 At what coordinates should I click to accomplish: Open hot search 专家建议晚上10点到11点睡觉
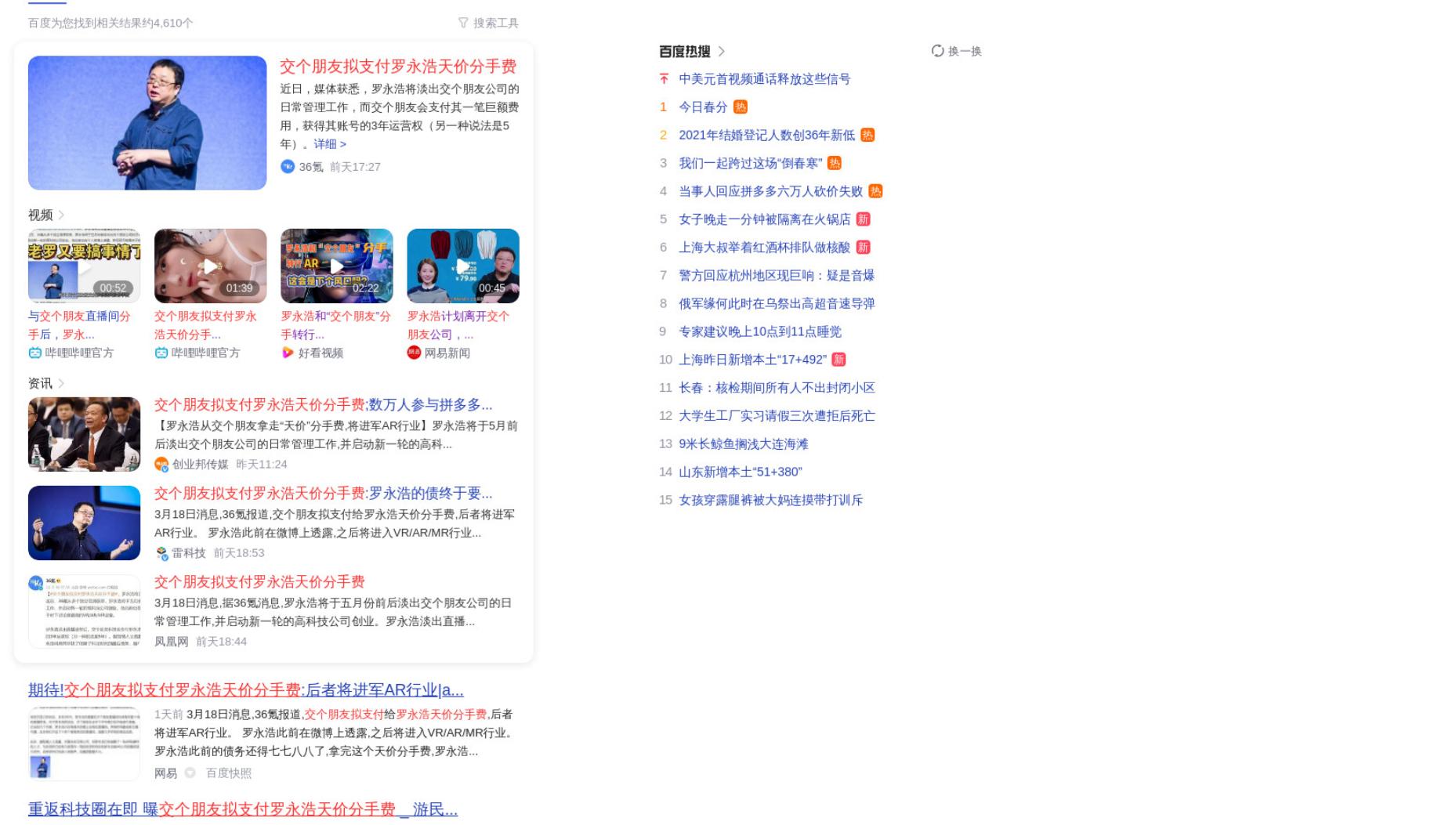tap(760, 332)
